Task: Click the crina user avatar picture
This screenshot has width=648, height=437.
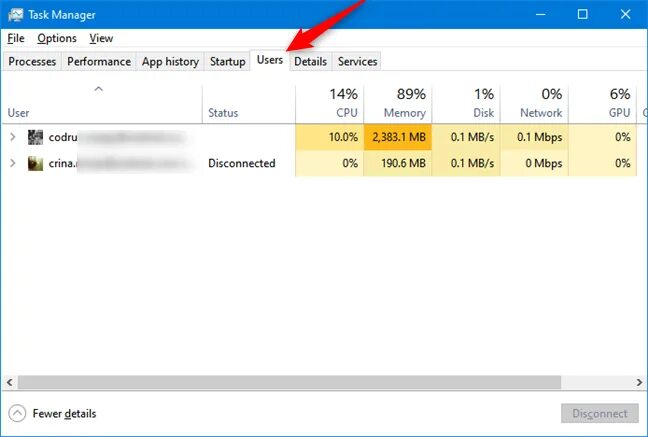Action: 35,164
